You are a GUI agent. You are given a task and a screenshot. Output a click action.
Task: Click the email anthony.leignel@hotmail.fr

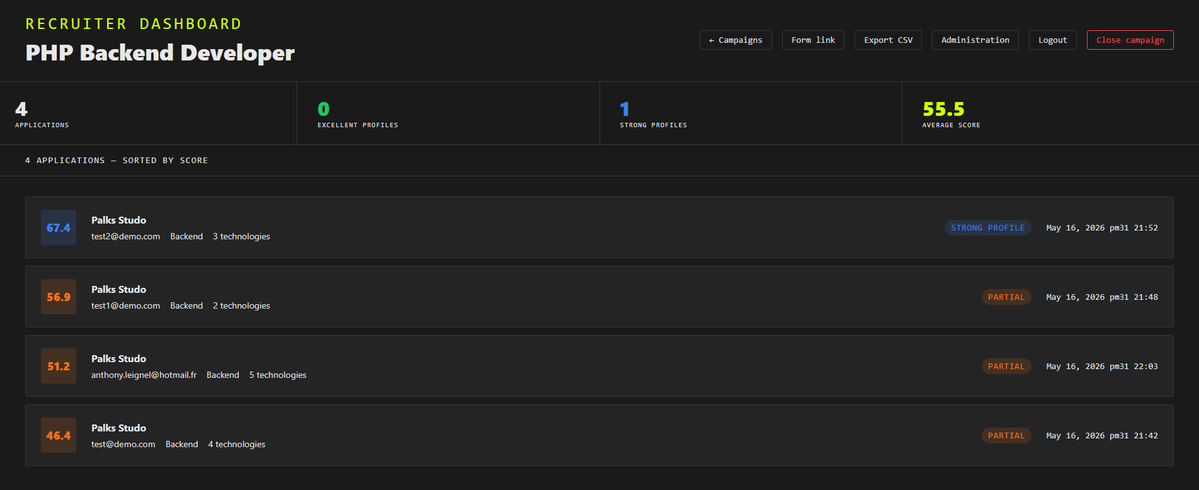click(144, 375)
